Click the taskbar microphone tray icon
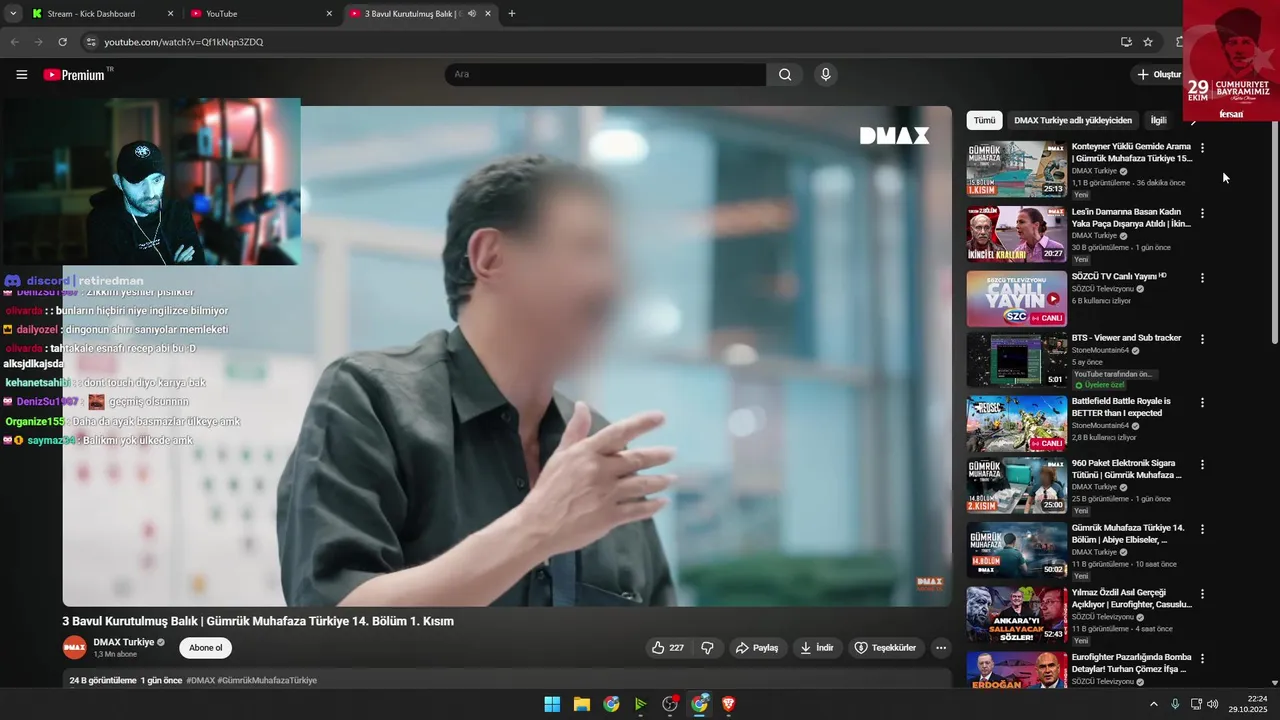 pyautogui.click(x=1175, y=704)
